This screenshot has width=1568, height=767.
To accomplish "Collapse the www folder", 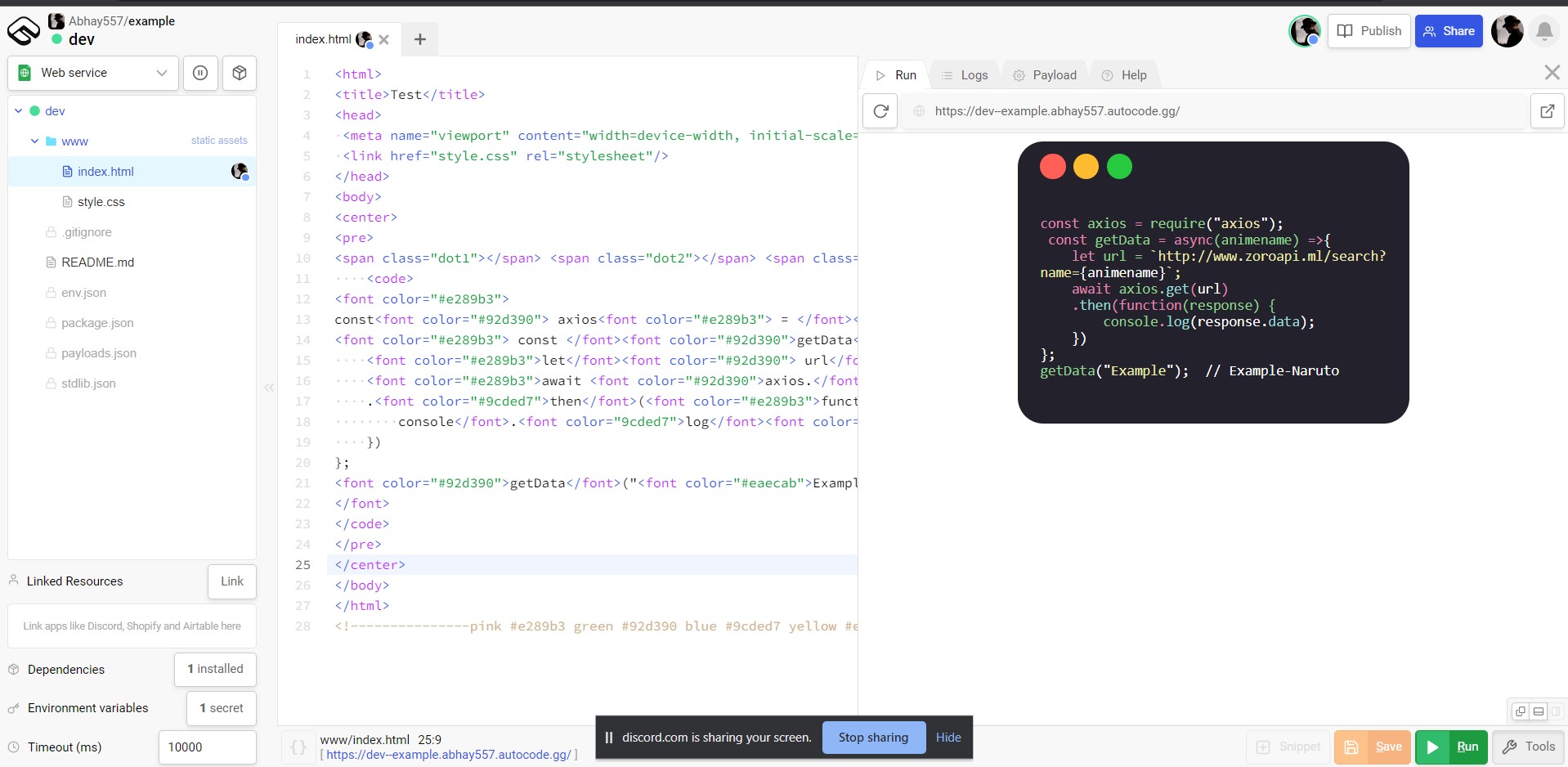I will (35, 141).
